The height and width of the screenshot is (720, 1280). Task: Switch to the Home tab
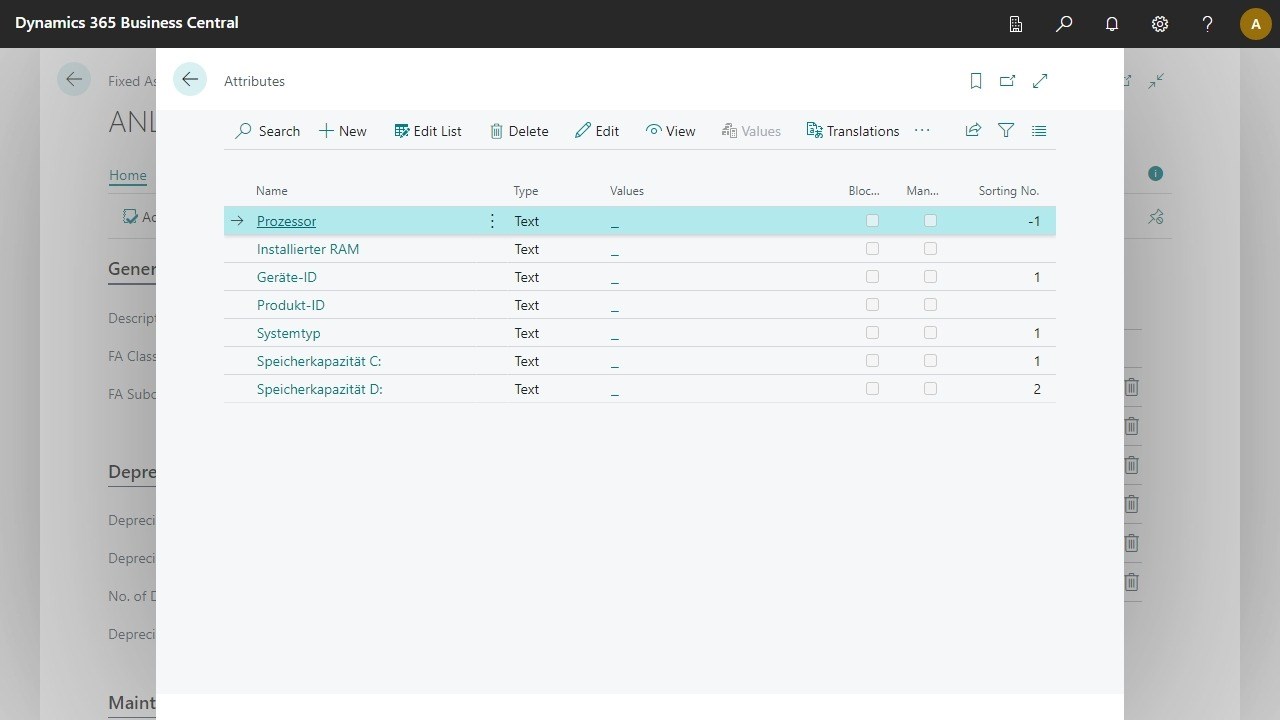(127, 175)
